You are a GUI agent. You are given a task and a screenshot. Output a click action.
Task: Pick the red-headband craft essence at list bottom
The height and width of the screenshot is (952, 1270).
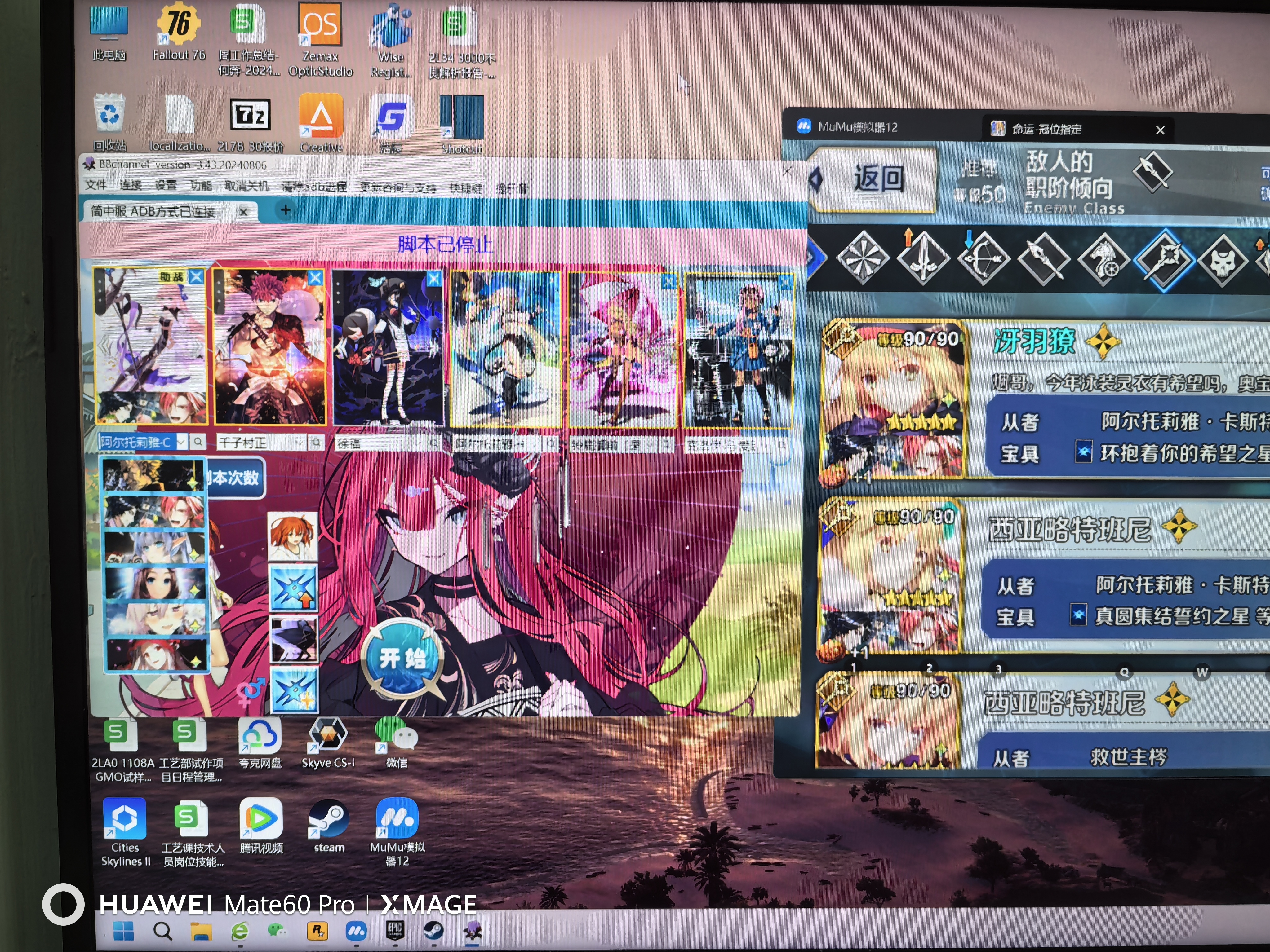(157, 655)
